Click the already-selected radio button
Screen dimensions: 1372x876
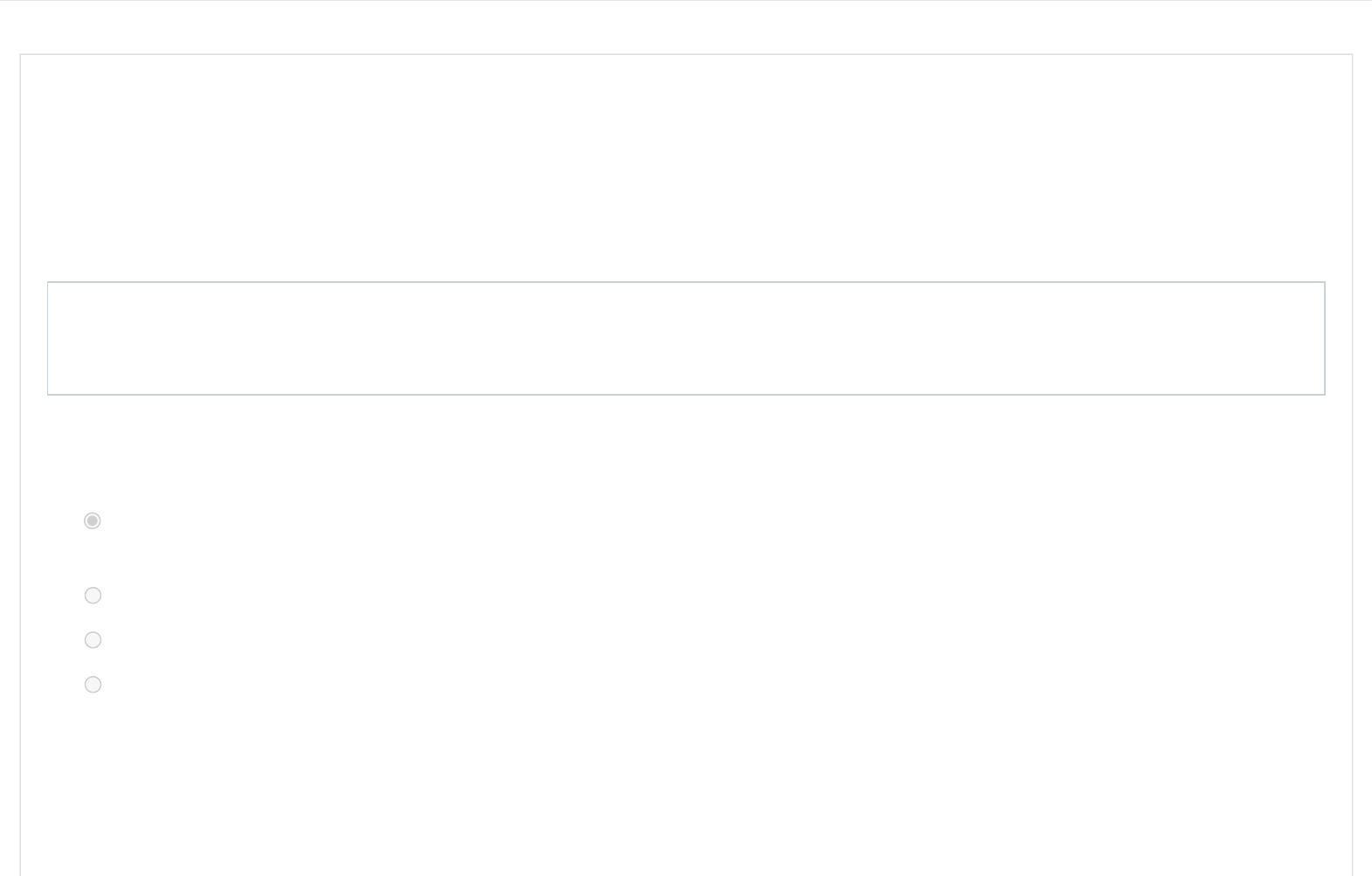click(x=93, y=521)
